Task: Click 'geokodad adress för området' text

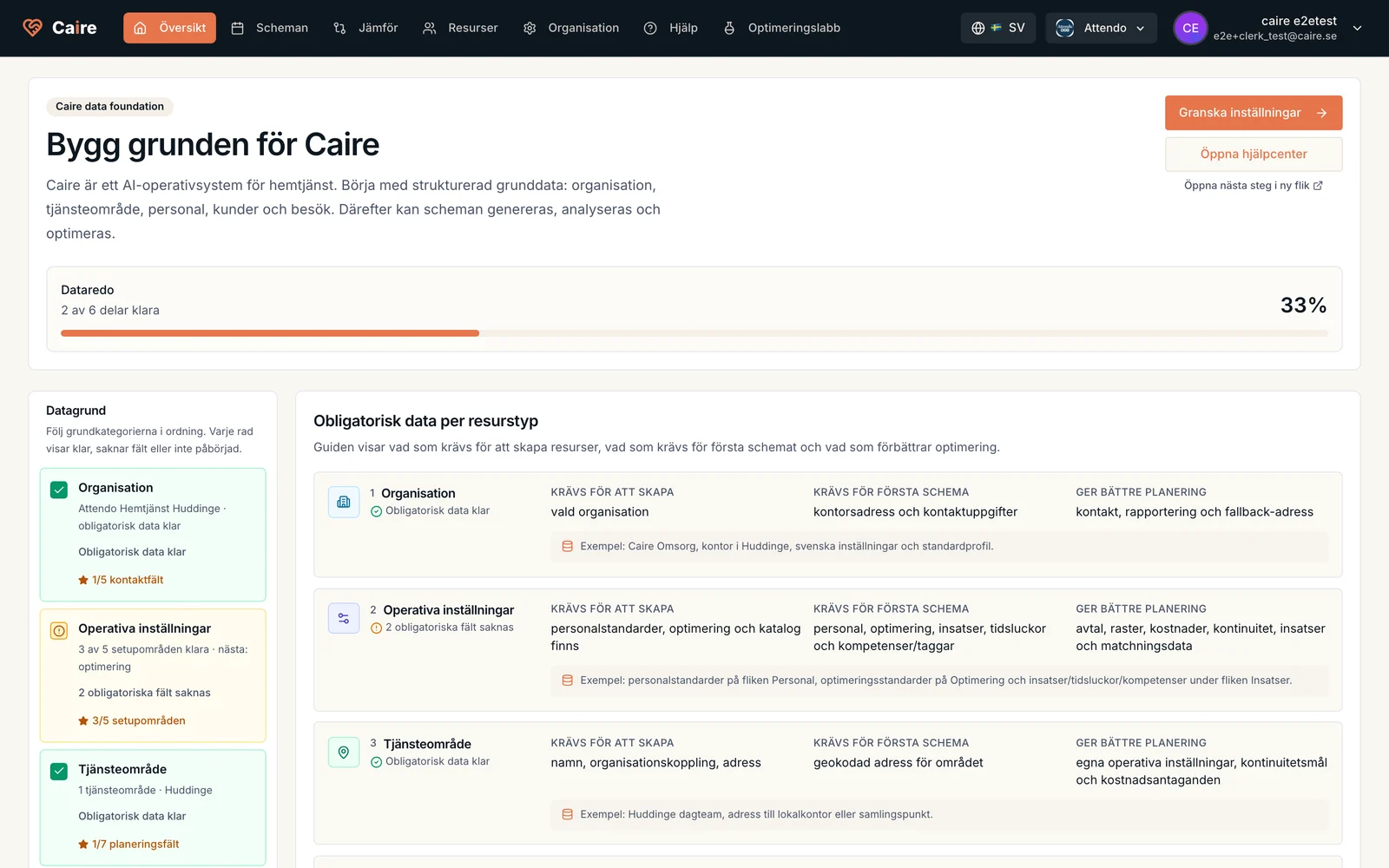Action: coord(899,763)
